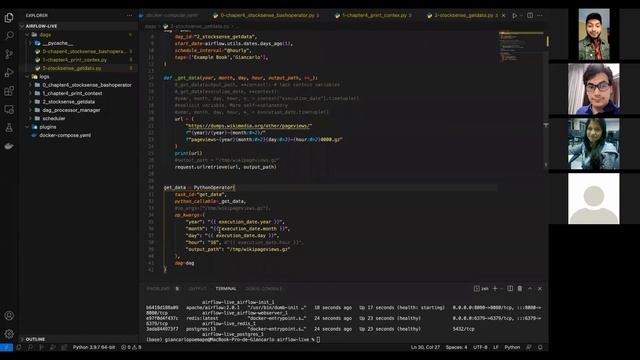Change the Python language mode in status bar
Screen dimensions: 640x360
(x=512, y=347)
